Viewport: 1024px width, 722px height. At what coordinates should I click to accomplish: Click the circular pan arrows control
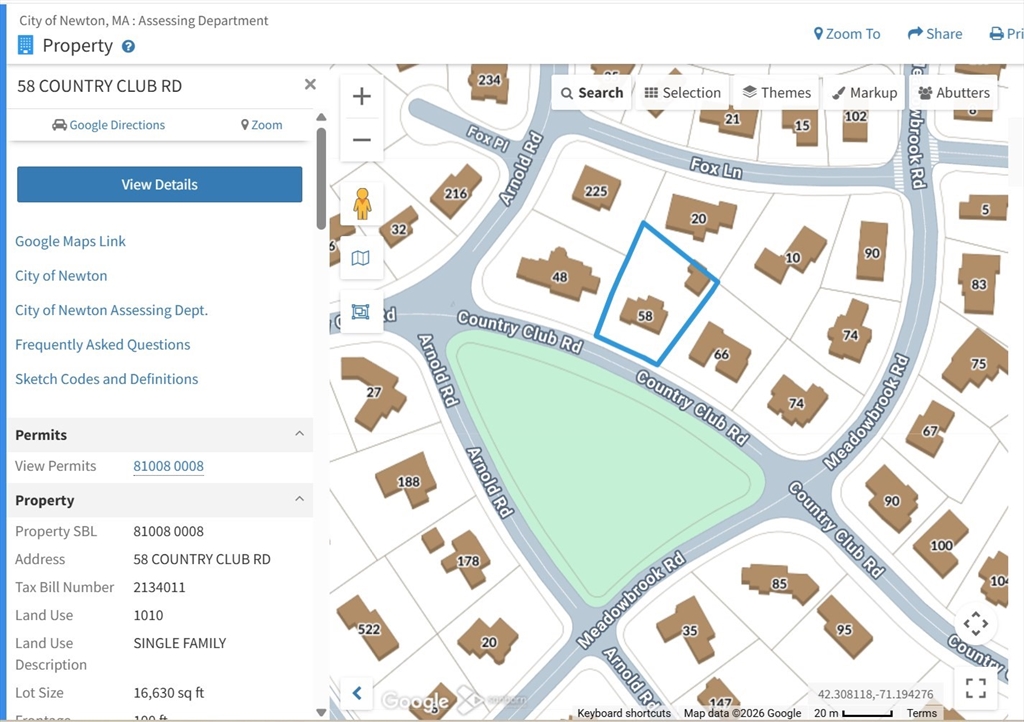pyautogui.click(x=976, y=623)
